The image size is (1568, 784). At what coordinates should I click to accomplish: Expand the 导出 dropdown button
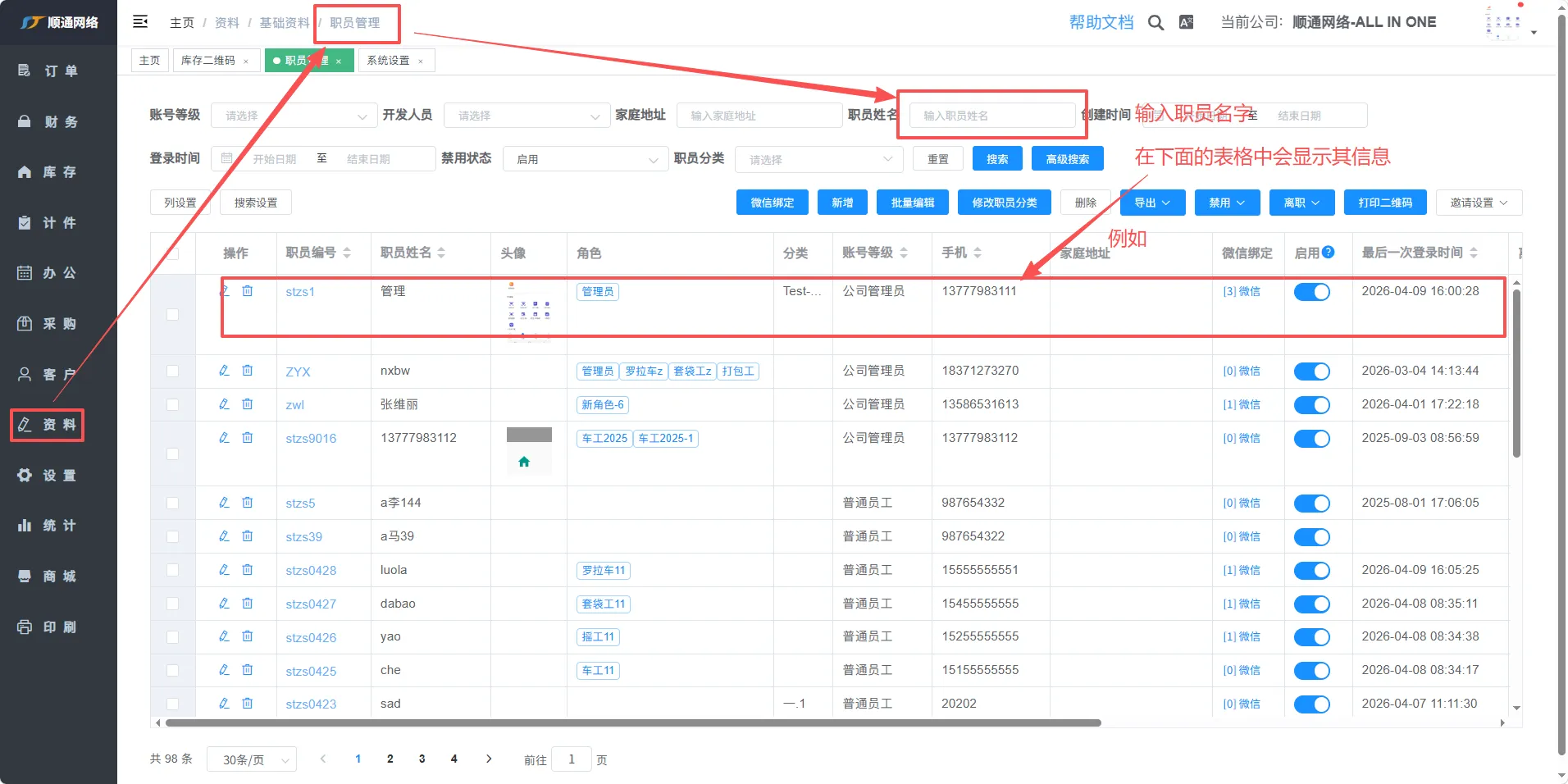point(1152,203)
